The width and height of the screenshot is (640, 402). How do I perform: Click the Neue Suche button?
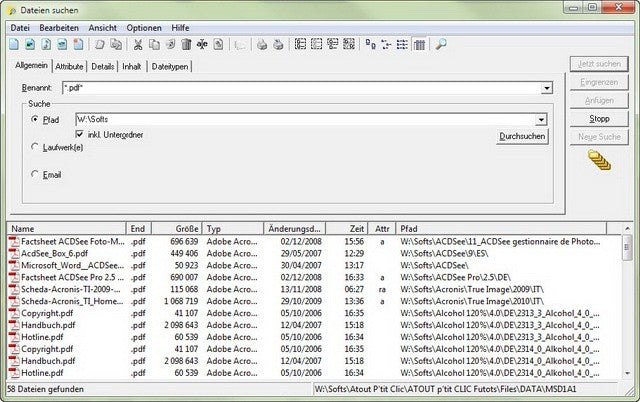pyautogui.click(x=599, y=137)
